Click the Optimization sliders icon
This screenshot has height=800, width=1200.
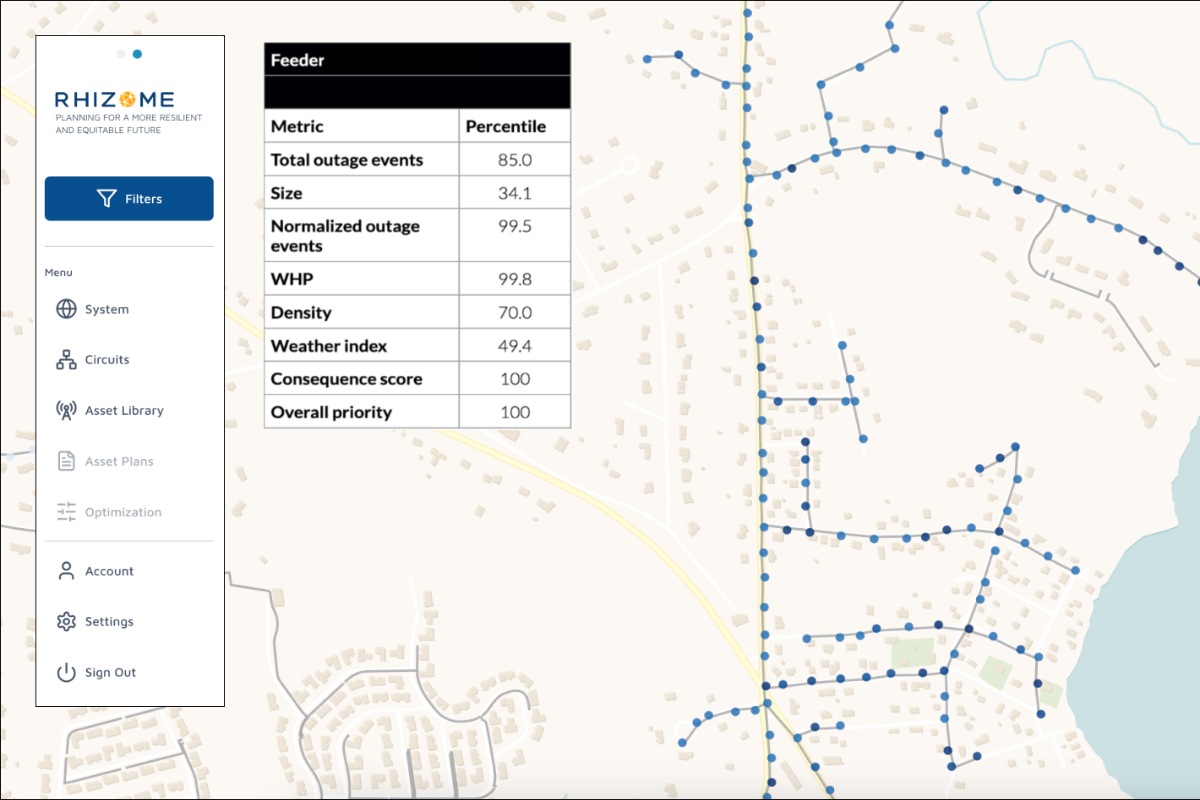(65, 511)
